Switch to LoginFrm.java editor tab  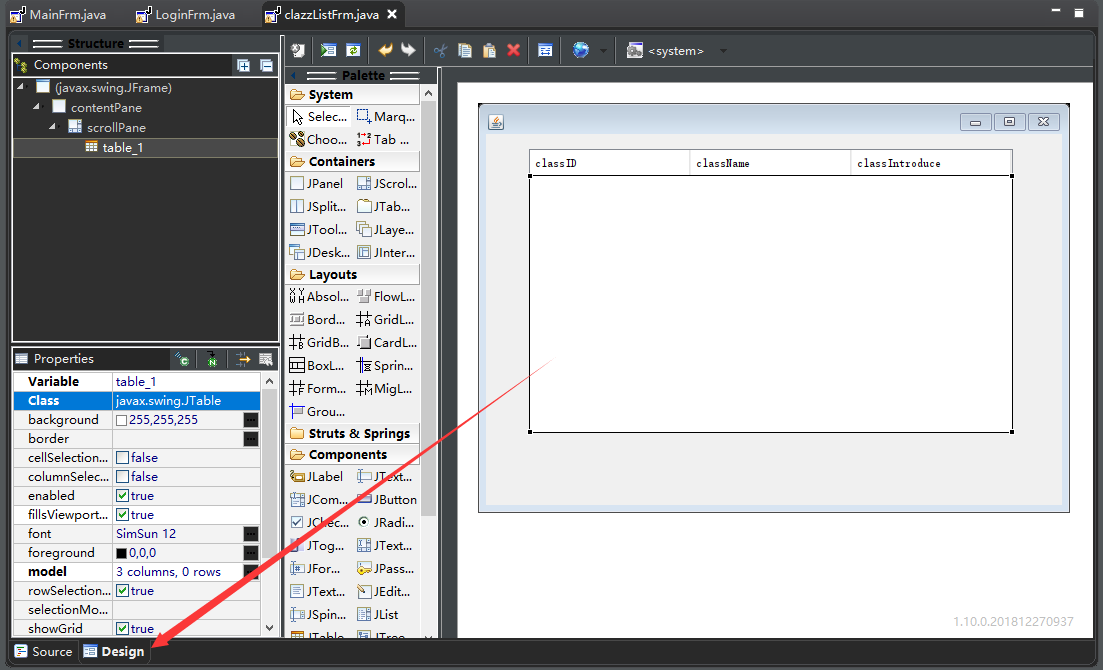(186, 14)
